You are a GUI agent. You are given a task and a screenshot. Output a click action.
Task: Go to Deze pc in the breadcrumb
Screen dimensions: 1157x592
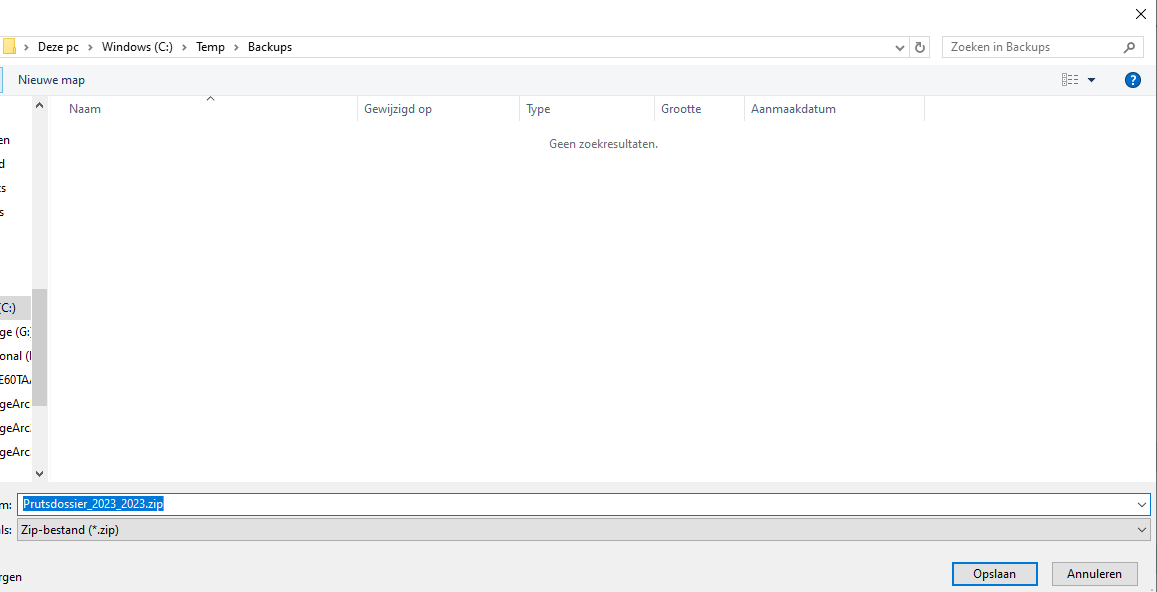pyautogui.click(x=58, y=47)
